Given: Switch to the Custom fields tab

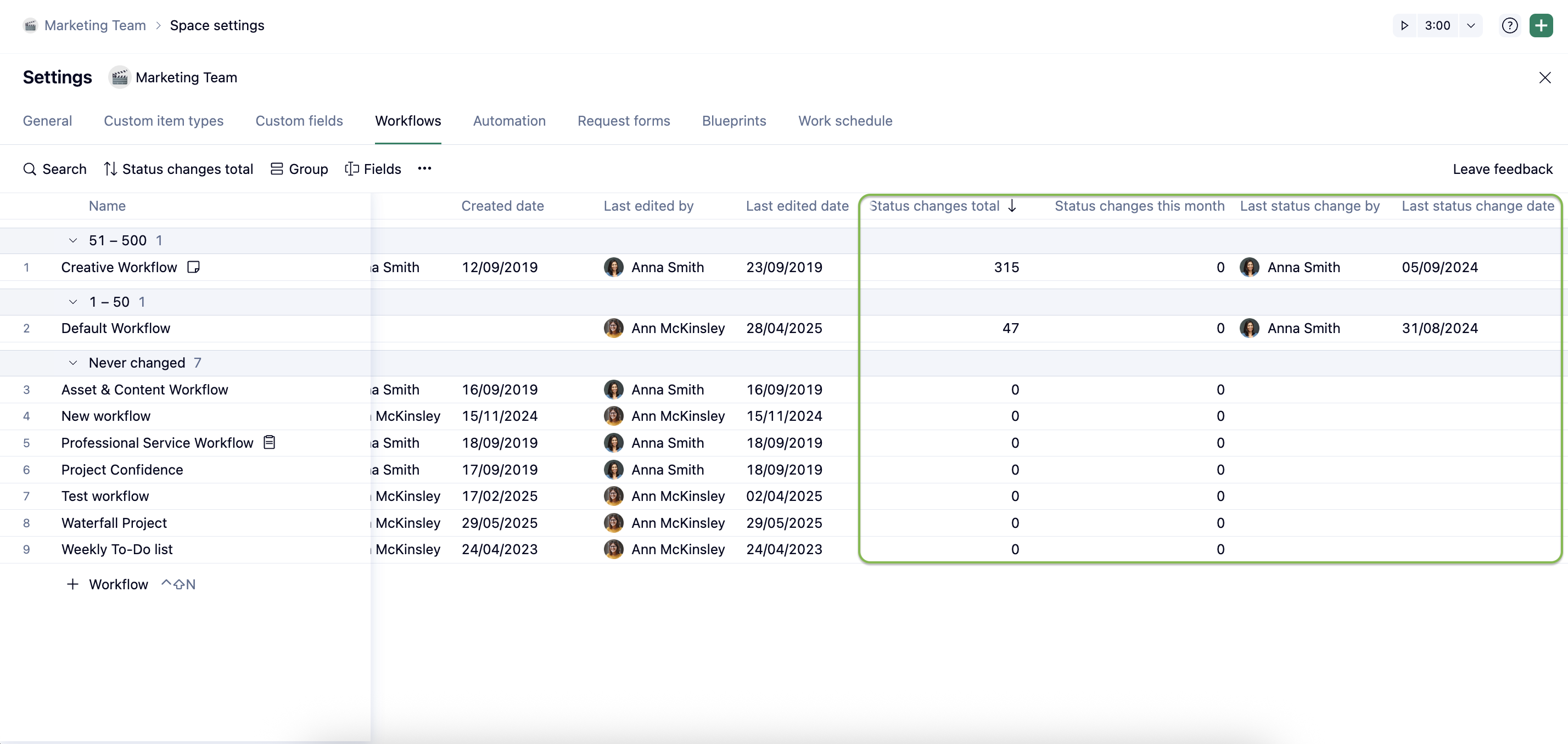Looking at the screenshot, I should [x=299, y=121].
